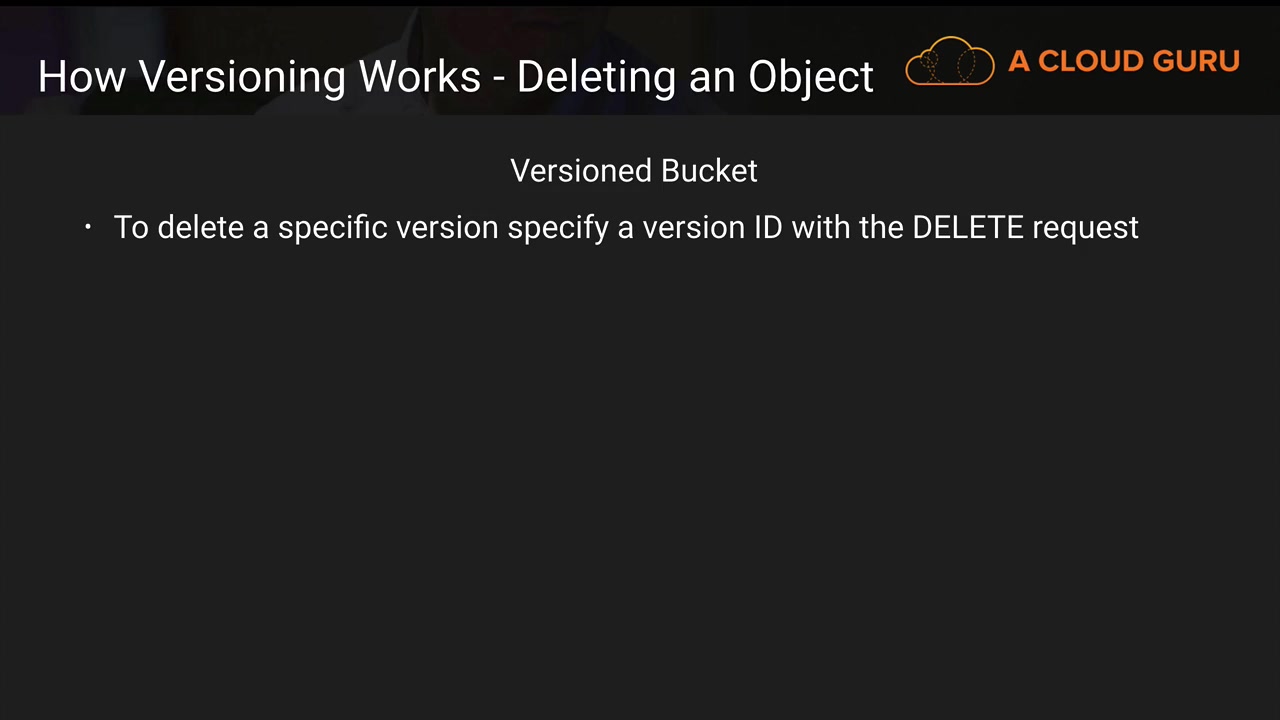
Task: Click the word "specify" in the bullet
Action: coord(557,229)
